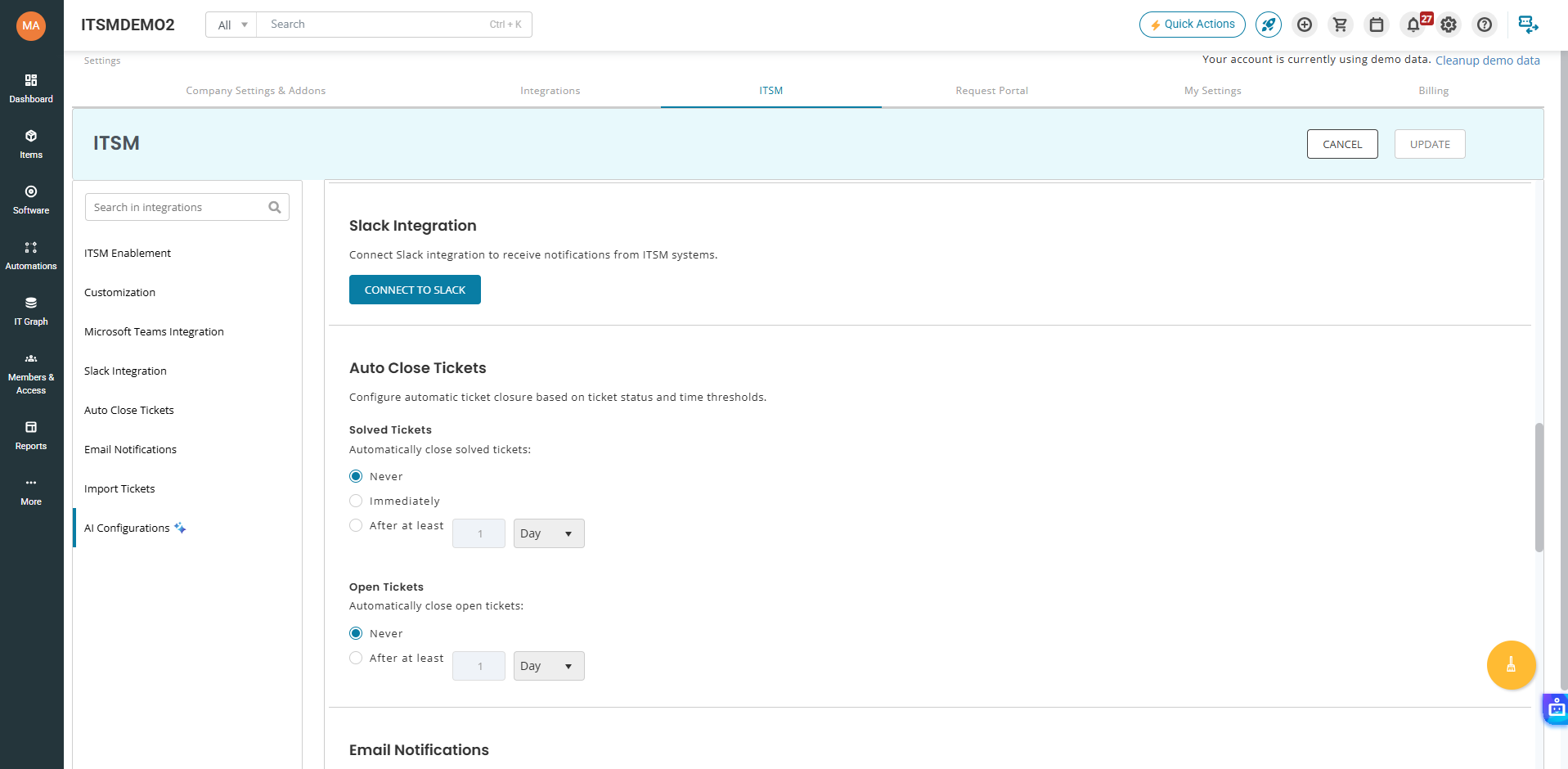Switch to Company Settings & Addons tab
Screen dimensions: 1568x769
click(256, 91)
